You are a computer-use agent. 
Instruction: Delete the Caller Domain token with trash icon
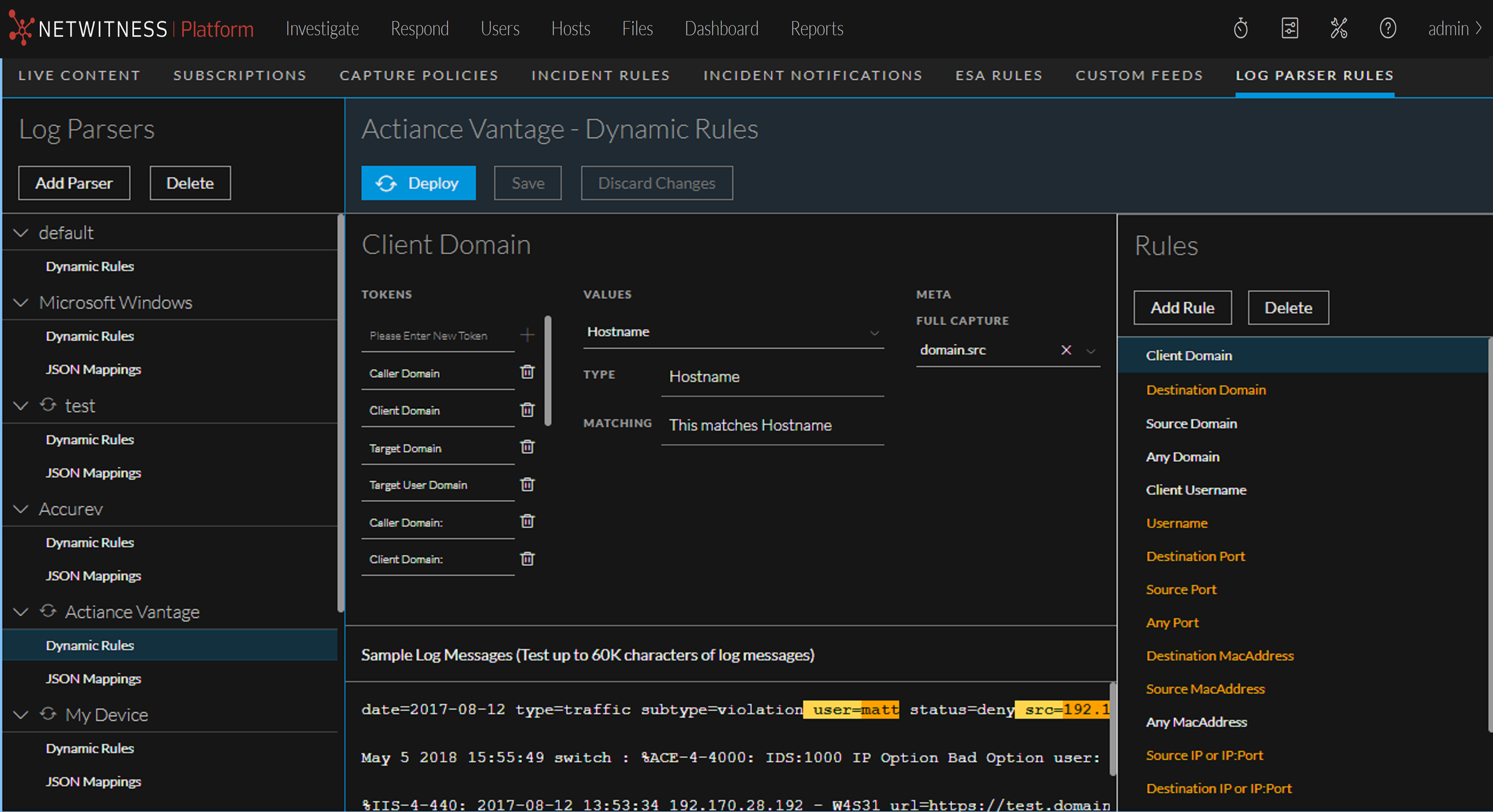527,372
